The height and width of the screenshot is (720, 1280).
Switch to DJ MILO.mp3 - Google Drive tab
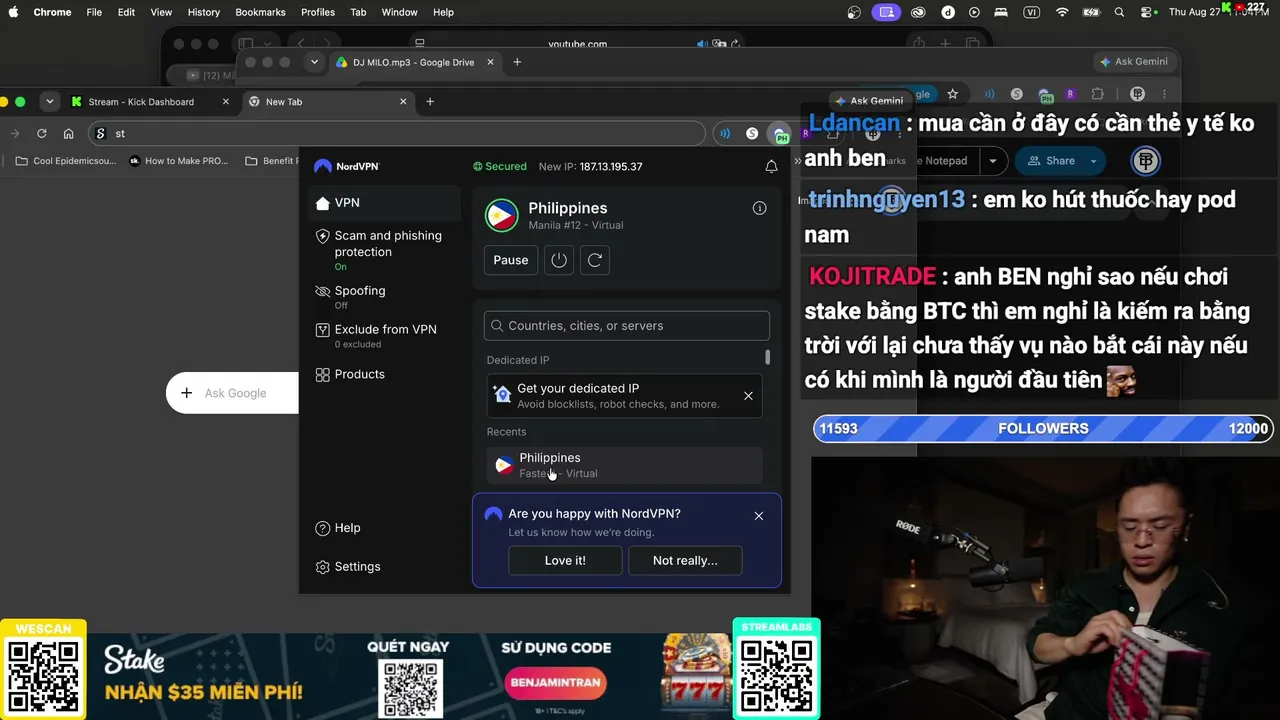coord(415,62)
